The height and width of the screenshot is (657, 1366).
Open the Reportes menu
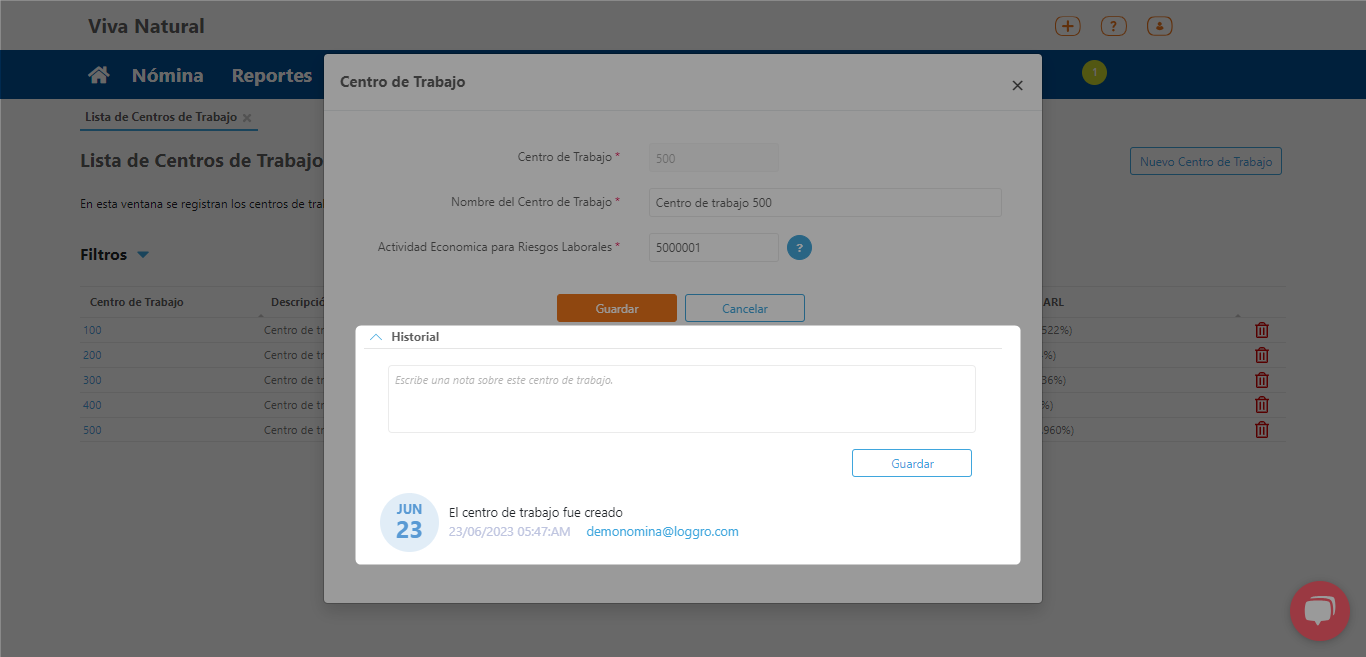[272, 75]
